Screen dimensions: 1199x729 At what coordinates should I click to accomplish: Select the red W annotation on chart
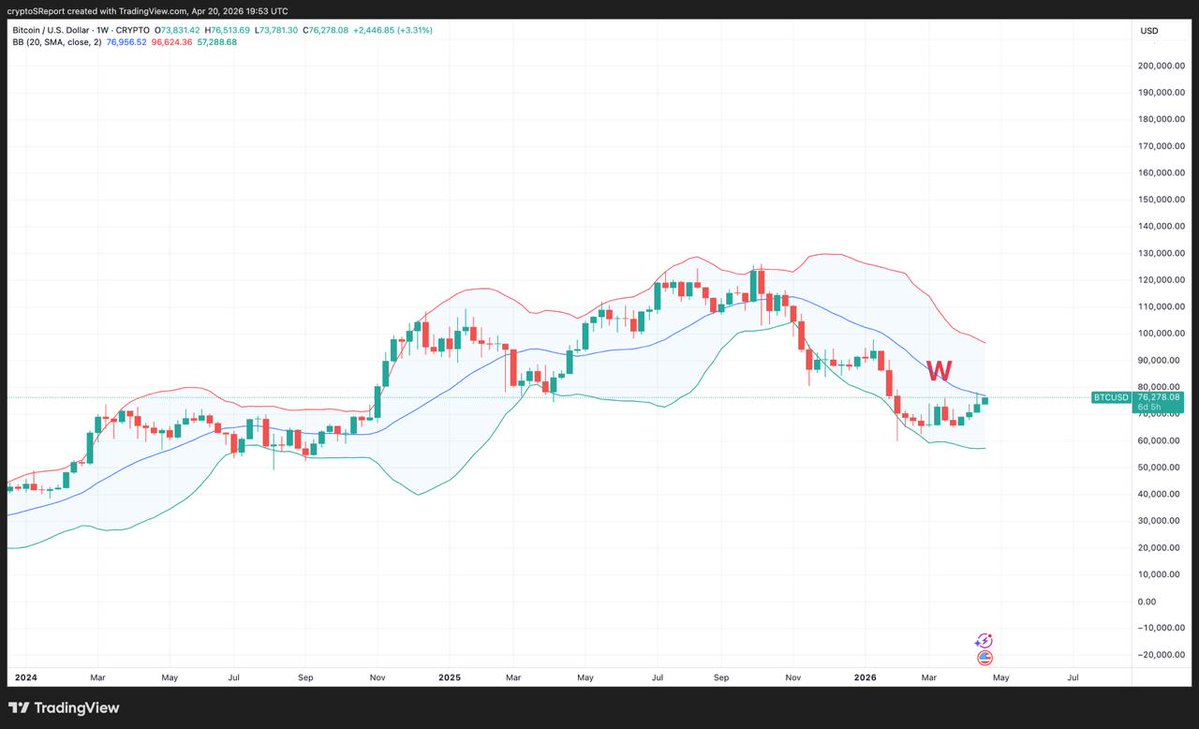[939, 371]
